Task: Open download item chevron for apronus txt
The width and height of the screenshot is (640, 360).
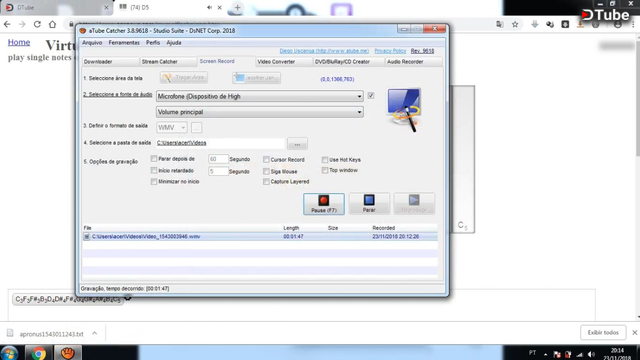Action: click(x=94, y=333)
